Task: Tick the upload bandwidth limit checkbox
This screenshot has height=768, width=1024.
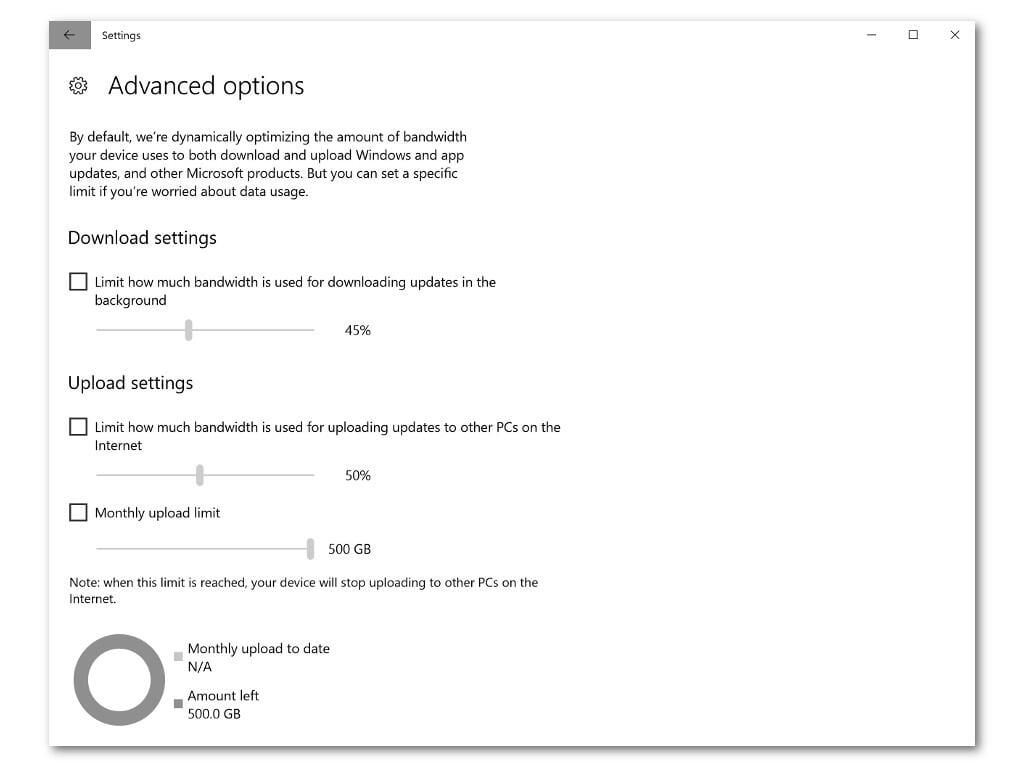Action: 78,426
